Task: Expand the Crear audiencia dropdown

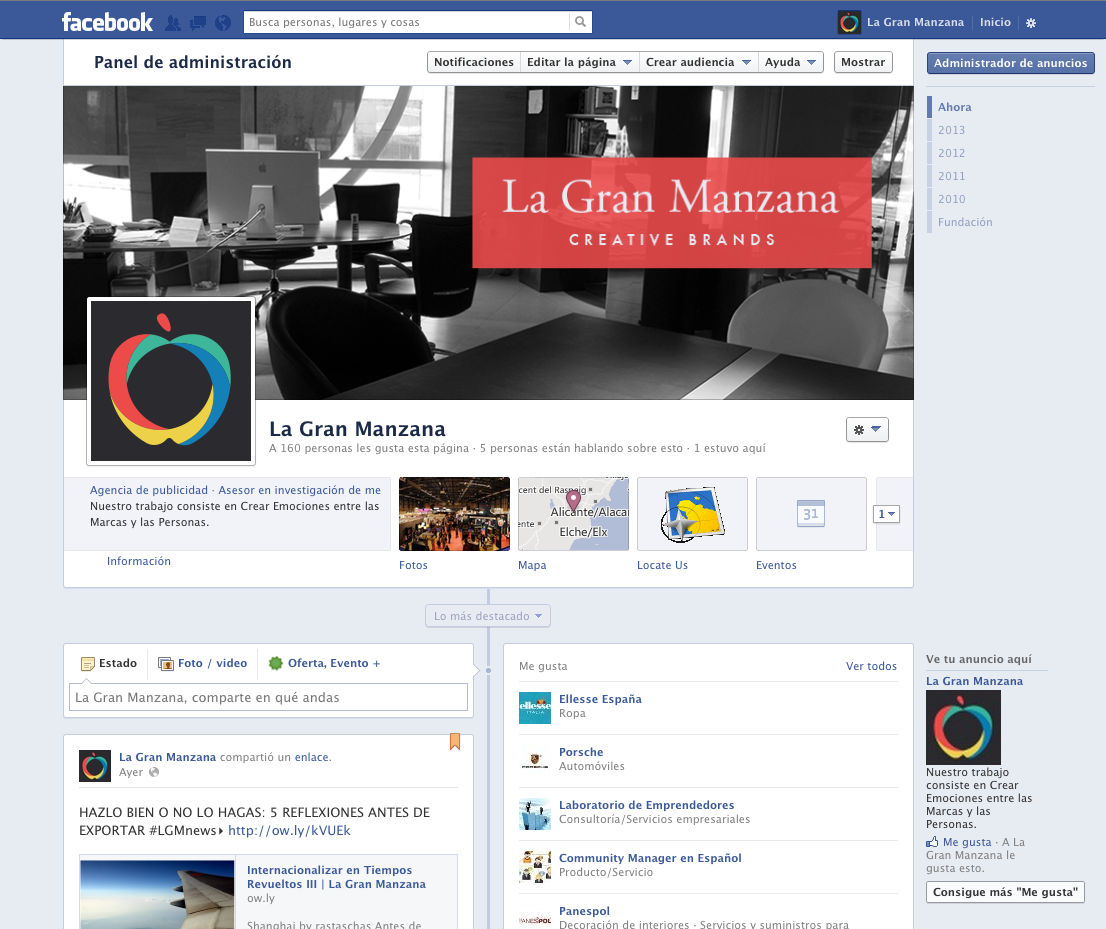Action: click(698, 62)
